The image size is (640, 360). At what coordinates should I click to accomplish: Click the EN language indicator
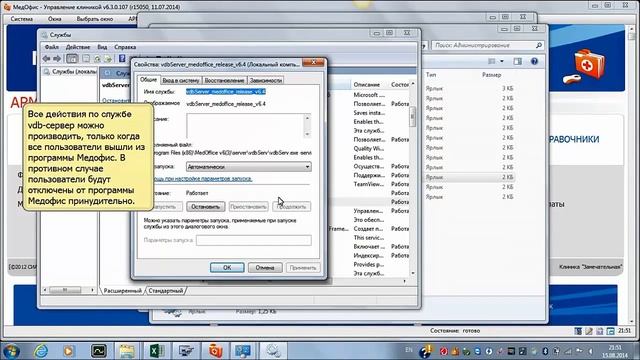coord(409,350)
